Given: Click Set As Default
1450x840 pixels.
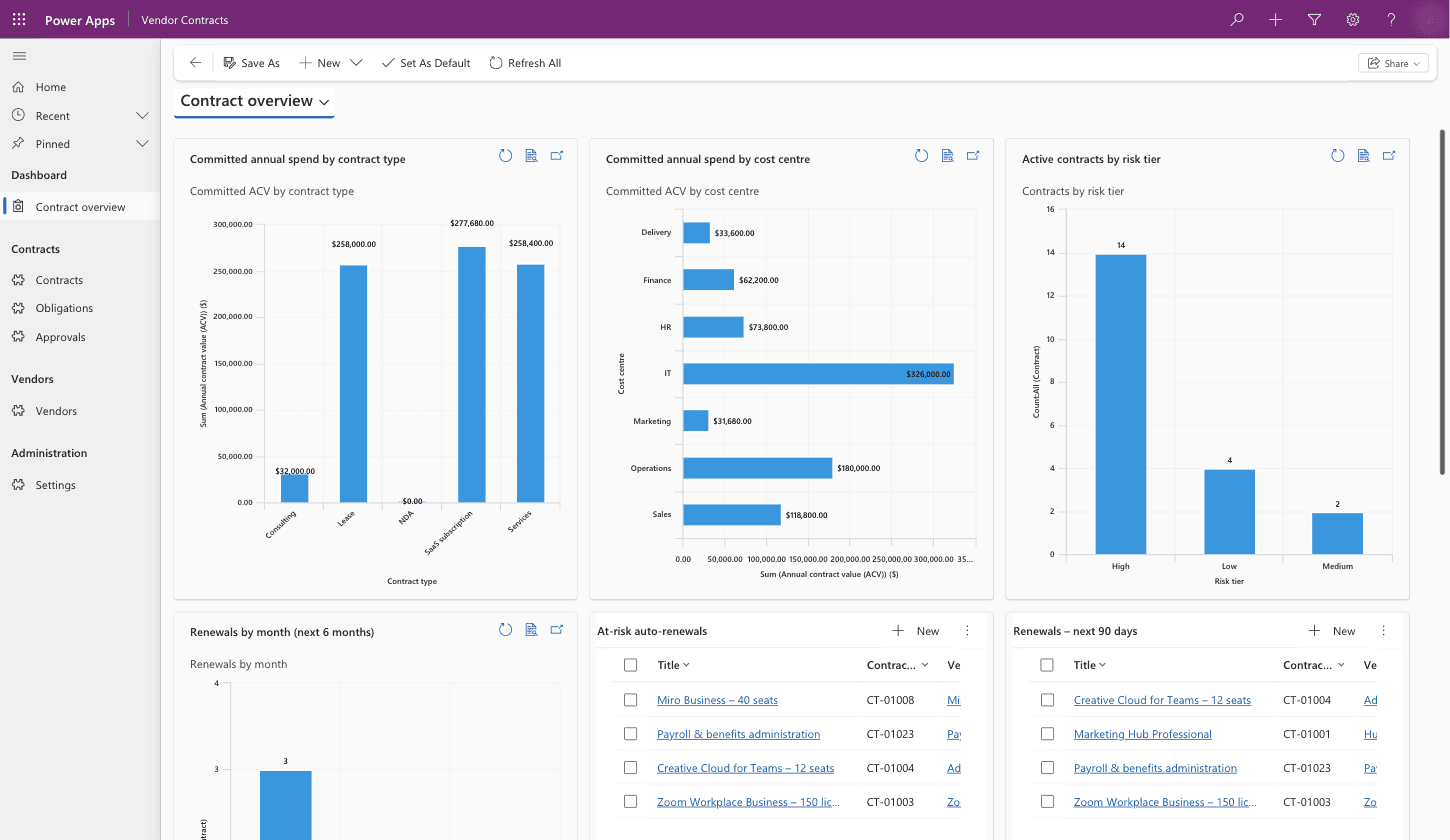Looking at the screenshot, I should pyautogui.click(x=426, y=63).
